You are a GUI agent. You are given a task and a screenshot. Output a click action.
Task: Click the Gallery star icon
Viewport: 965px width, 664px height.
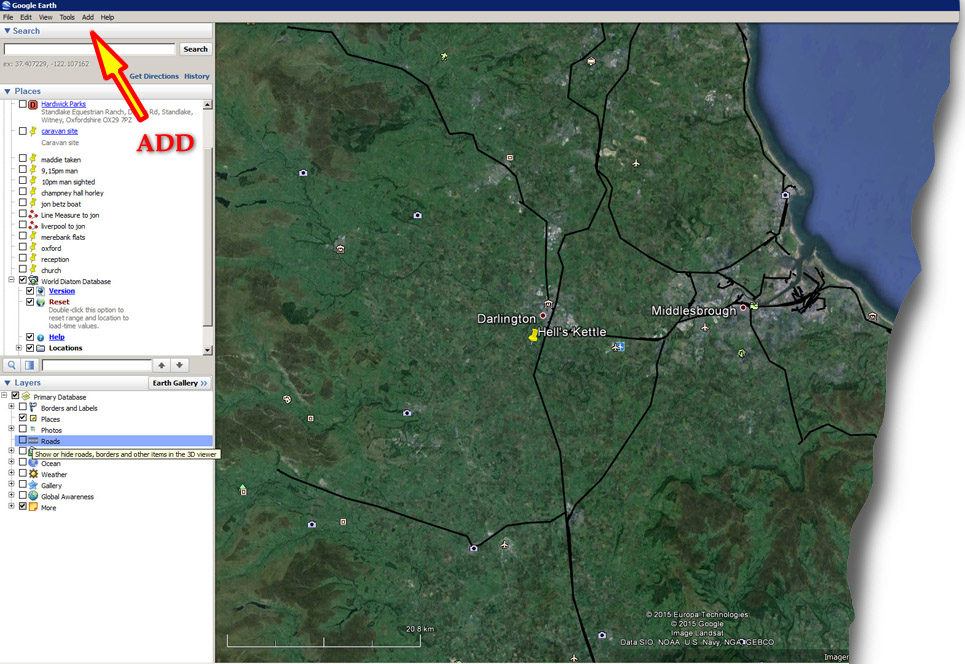coord(33,485)
